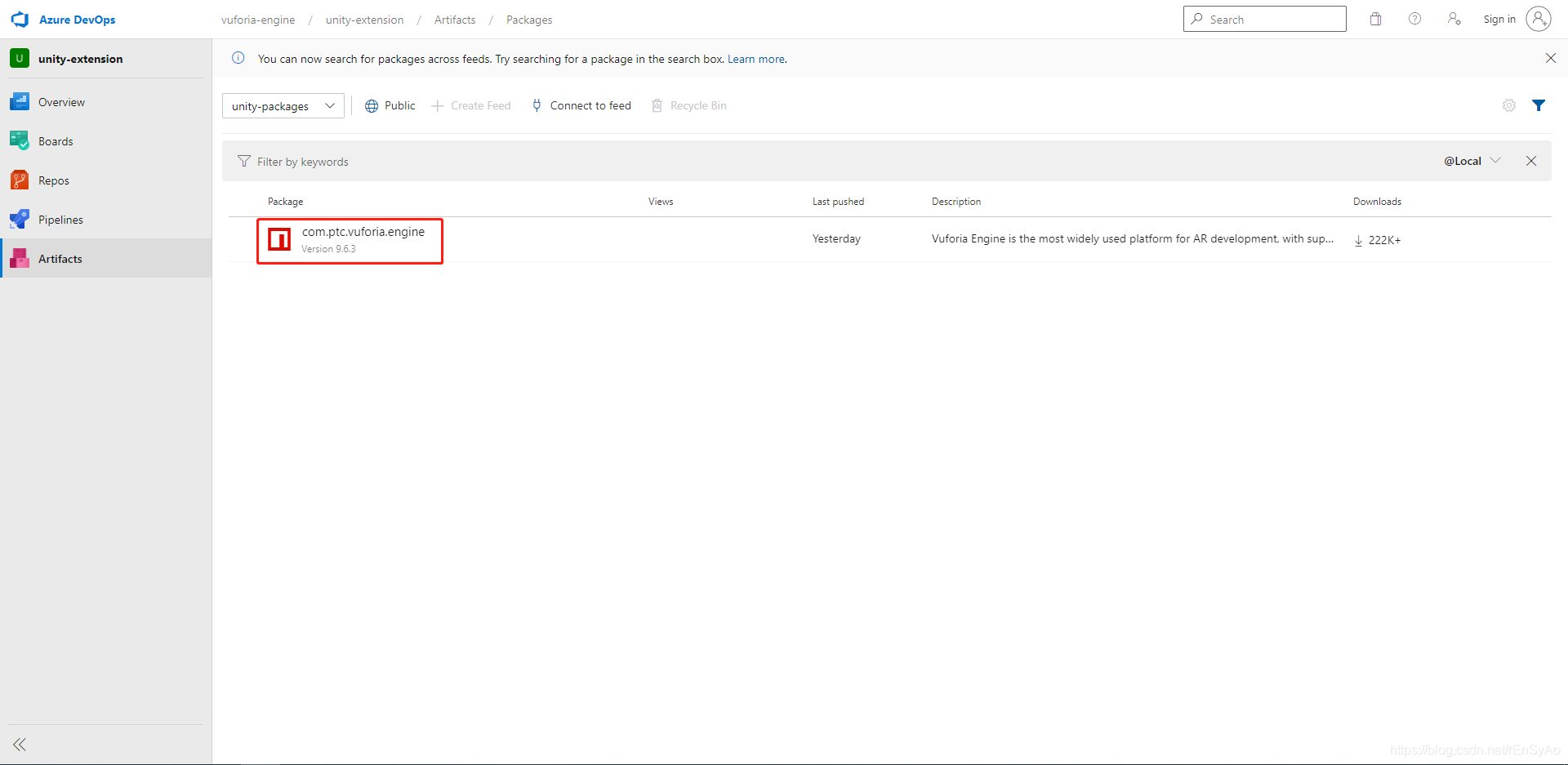This screenshot has height=765, width=1568.
Task: Open the unity-packages feed dropdown
Action: [x=283, y=105]
